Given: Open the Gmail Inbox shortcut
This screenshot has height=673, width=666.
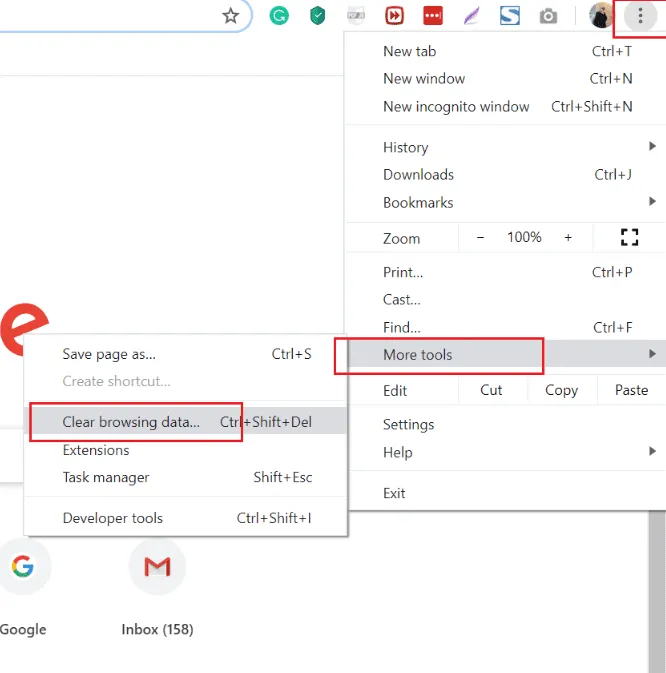Looking at the screenshot, I should tap(157, 568).
